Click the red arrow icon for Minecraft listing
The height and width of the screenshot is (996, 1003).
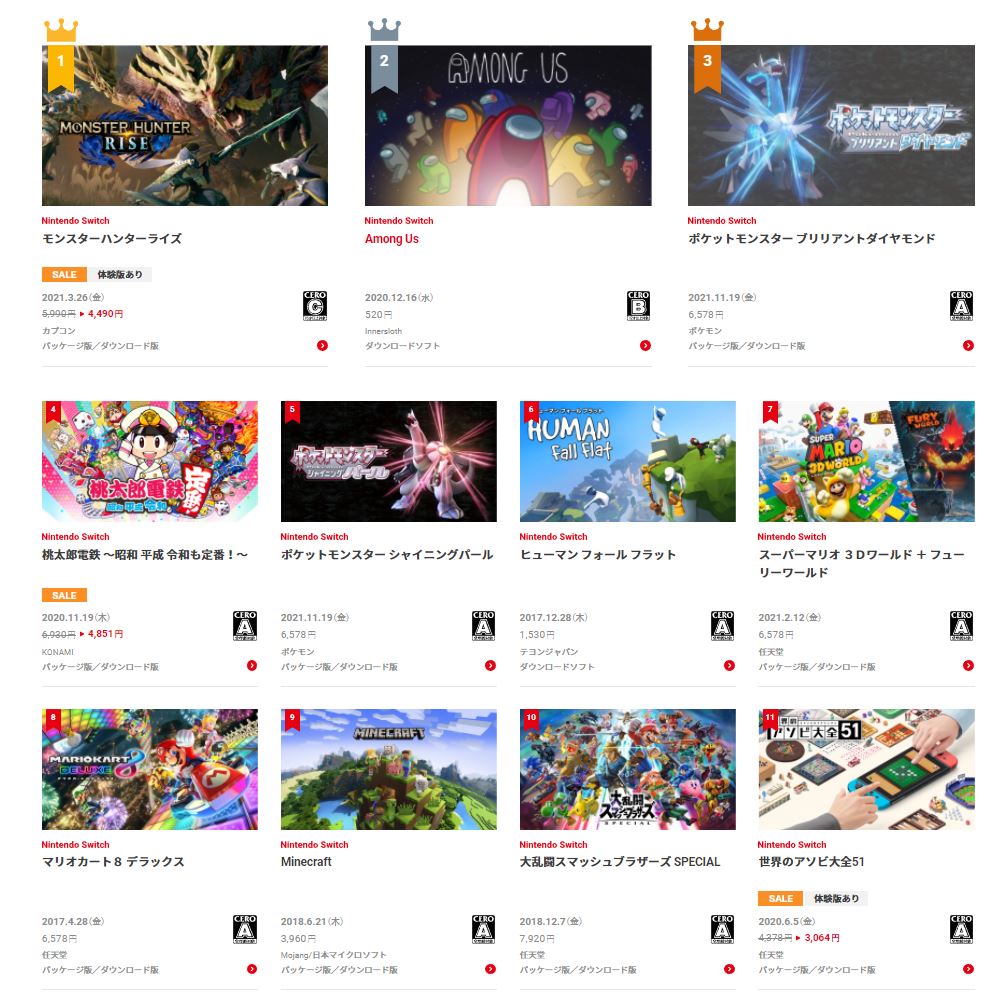click(x=491, y=968)
